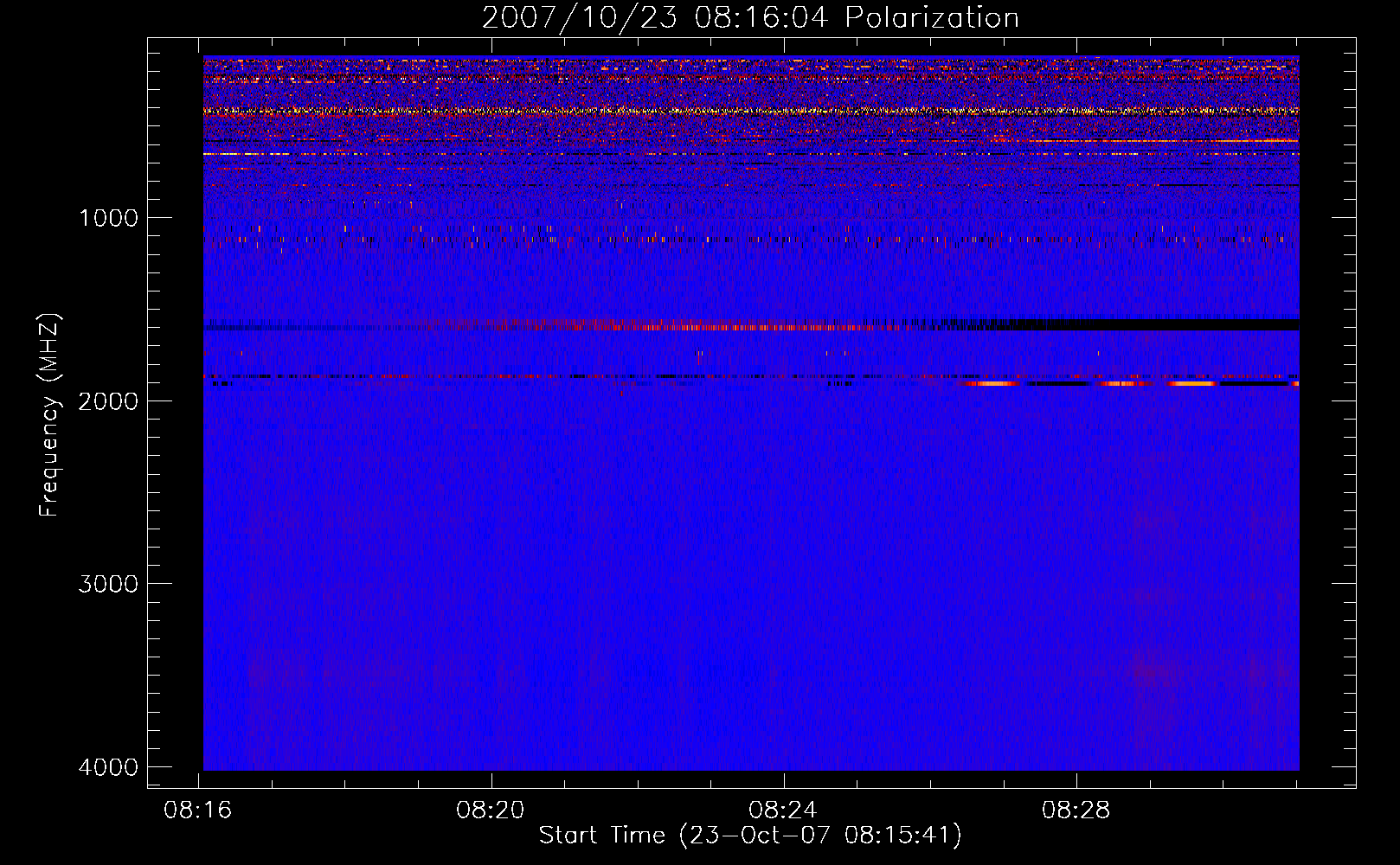Viewport: 1400px width, 865px height.
Task: Click the yellow noise band near top of spectrogram
Action: [x=751, y=111]
